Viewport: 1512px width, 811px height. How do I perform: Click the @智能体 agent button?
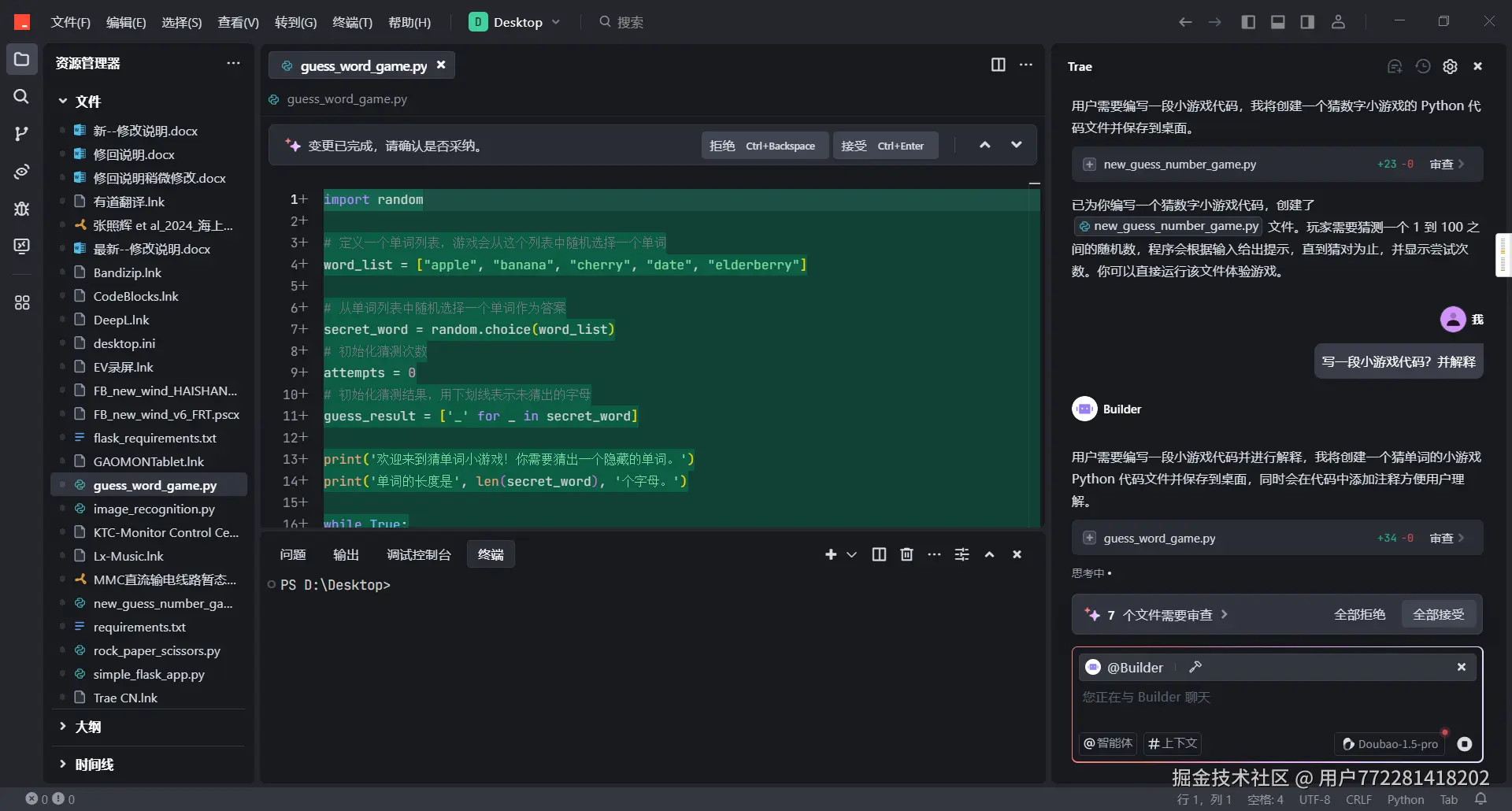pyautogui.click(x=1108, y=743)
